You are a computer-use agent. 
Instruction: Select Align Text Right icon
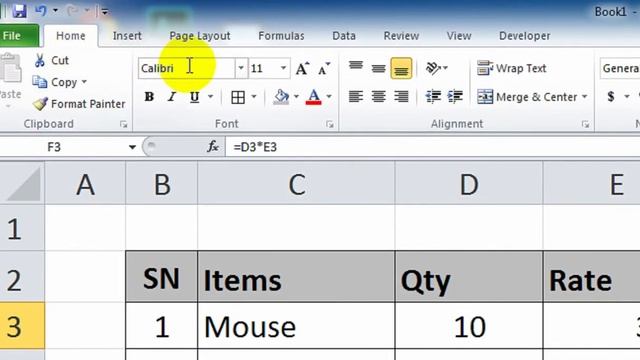(401, 97)
